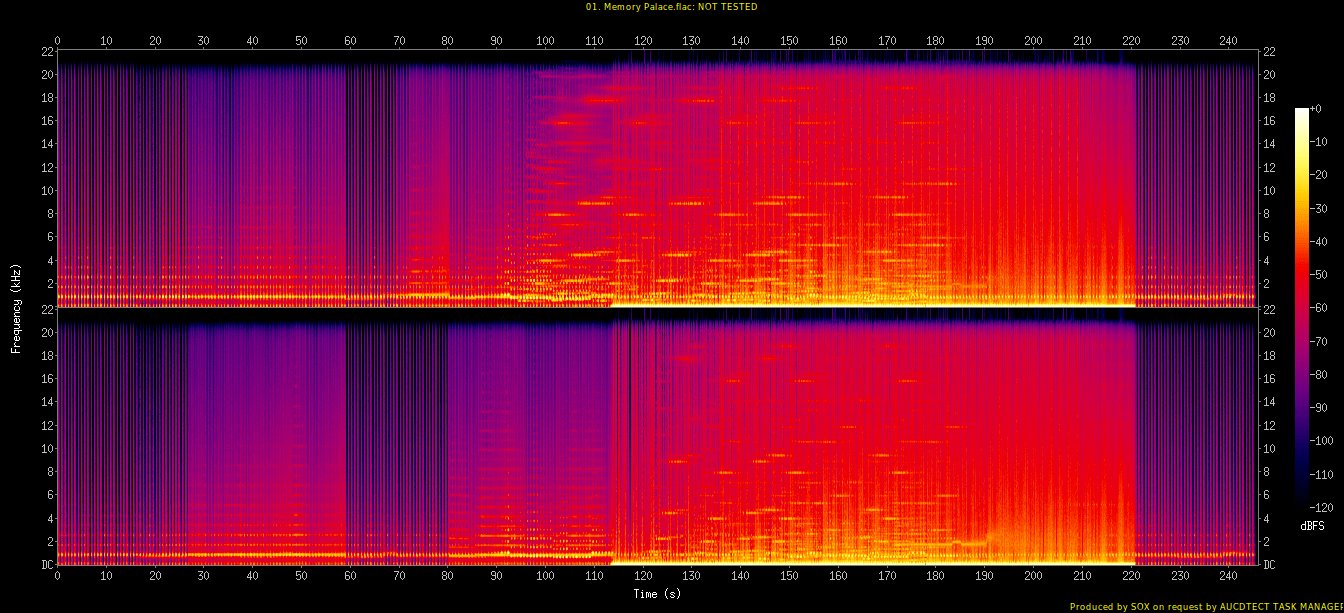This screenshot has height=613, width=1344.
Task: Click the "Time (s)" label below the spectrogram
Action: point(657,594)
